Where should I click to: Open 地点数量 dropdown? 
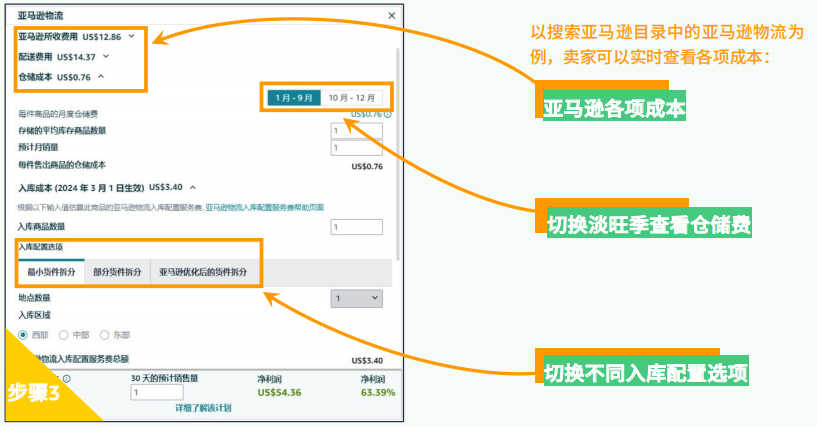[x=356, y=298]
